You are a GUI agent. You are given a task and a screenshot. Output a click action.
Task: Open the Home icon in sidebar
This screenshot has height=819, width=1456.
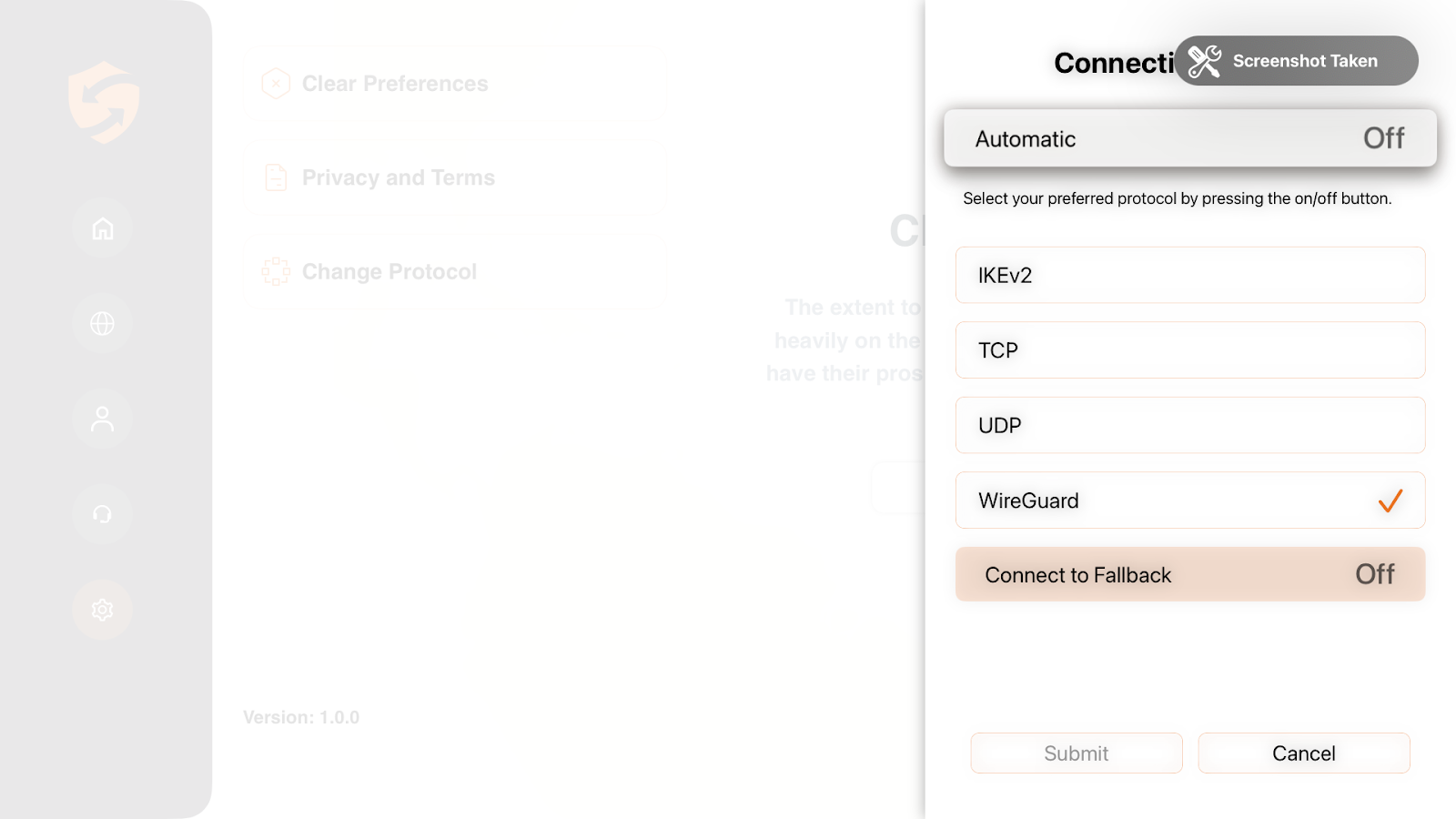(x=103, y=228)
